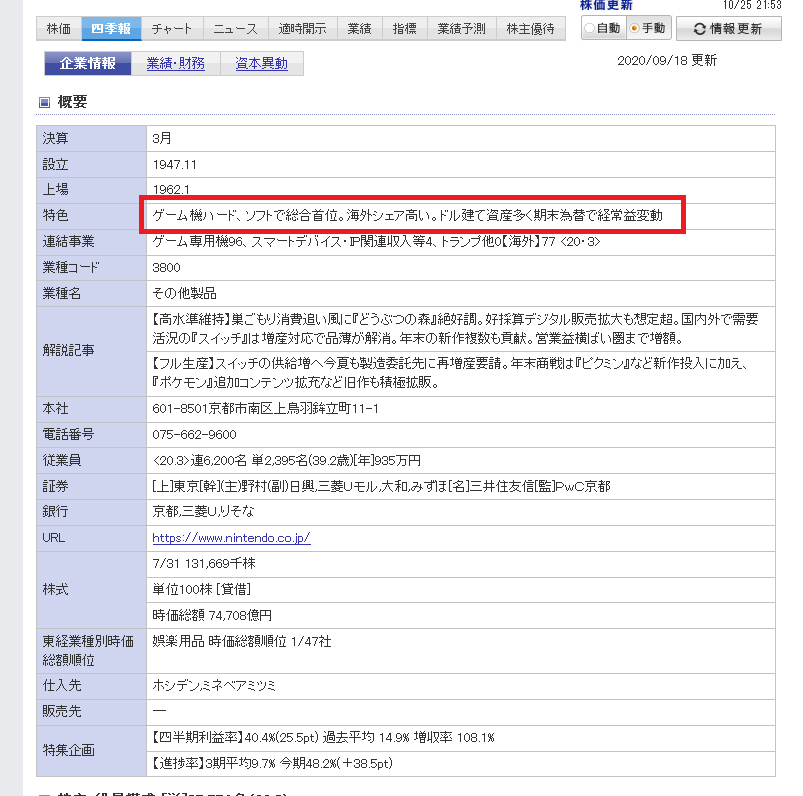Click the 株式 row label
Viewport: 803px width, 796px height.
pos(55,590)
